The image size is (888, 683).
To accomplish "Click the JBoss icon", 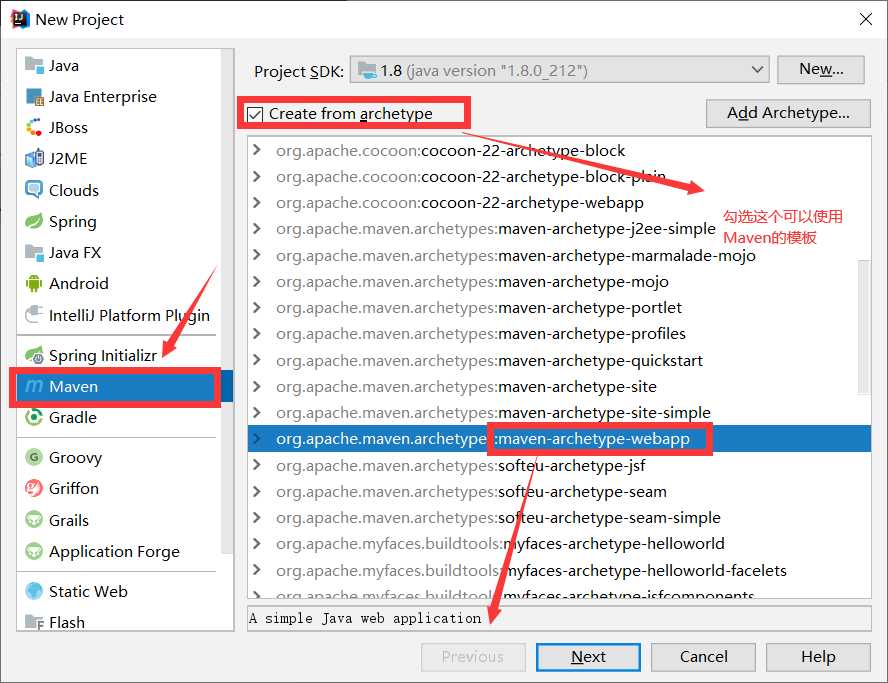I will tap(34, 127).
